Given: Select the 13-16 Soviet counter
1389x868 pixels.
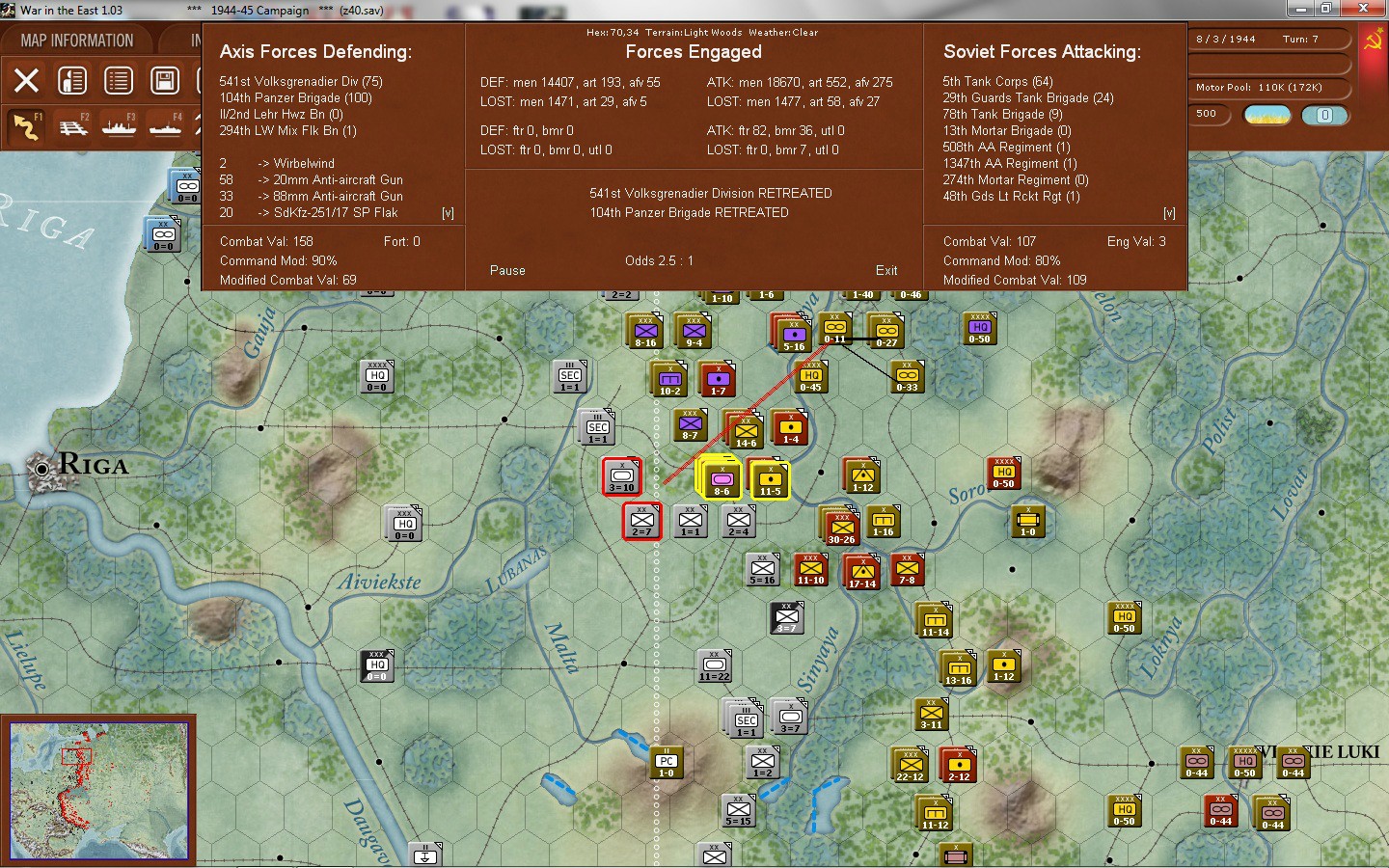Looking at the screenshot, I should pos(958,668).
